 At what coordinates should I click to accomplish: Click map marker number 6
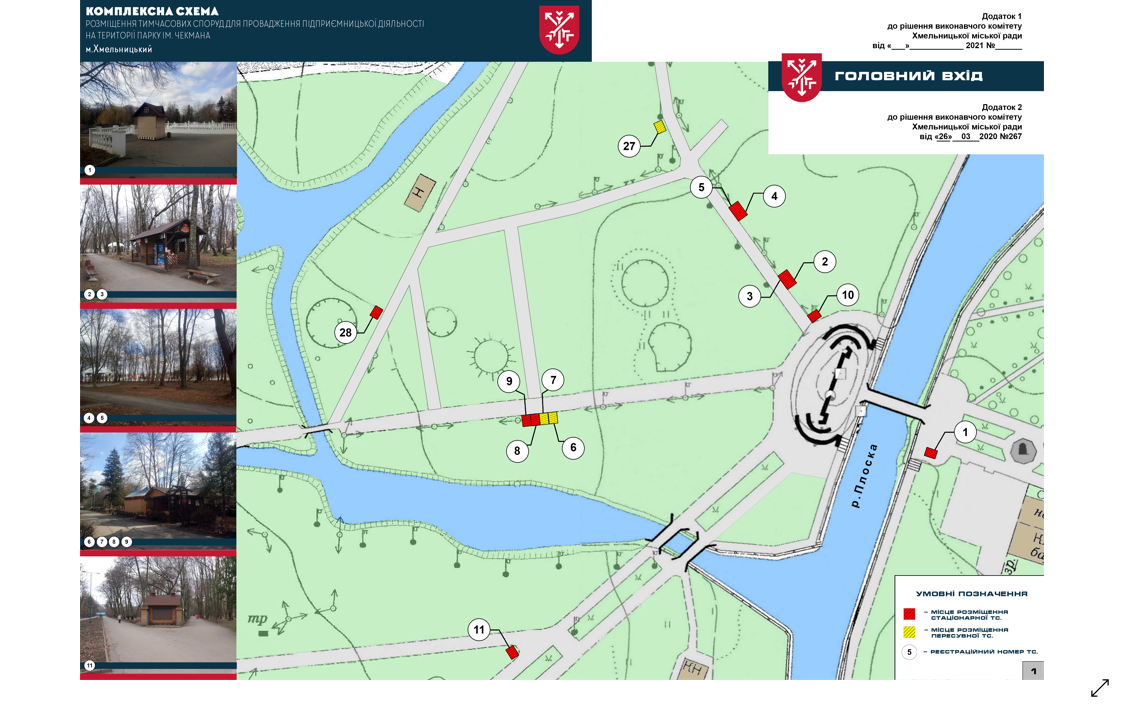[573, 448]
